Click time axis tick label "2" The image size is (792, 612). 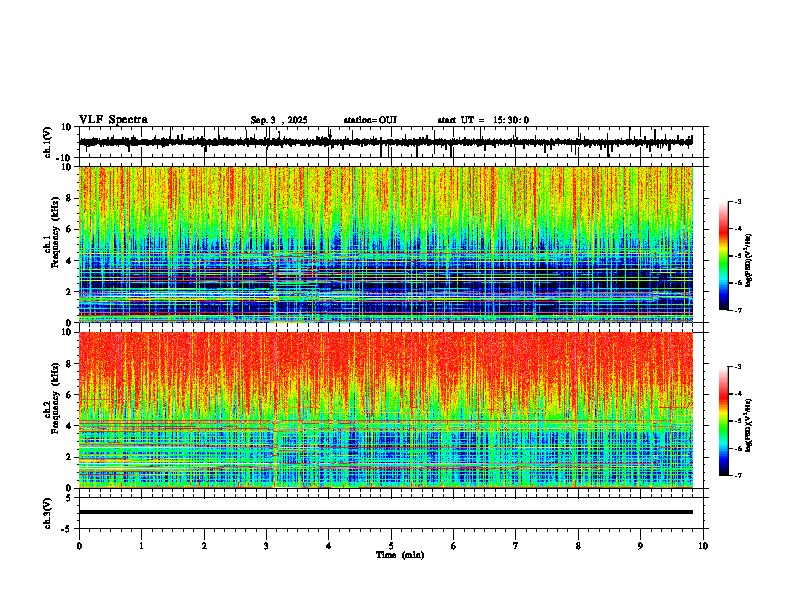point(204,546)
